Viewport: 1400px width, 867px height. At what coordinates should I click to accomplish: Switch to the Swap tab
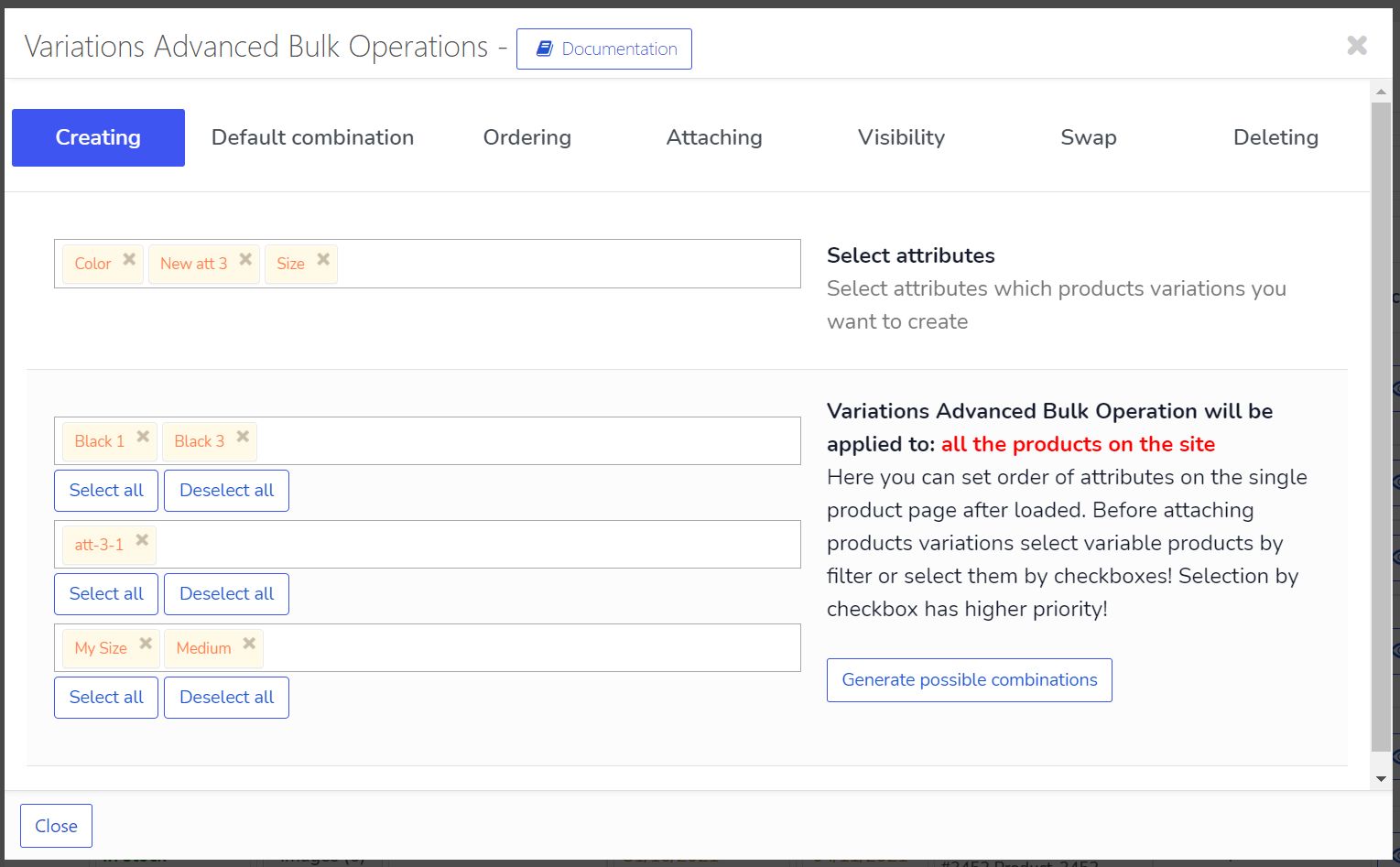[x=1089, y=137]
